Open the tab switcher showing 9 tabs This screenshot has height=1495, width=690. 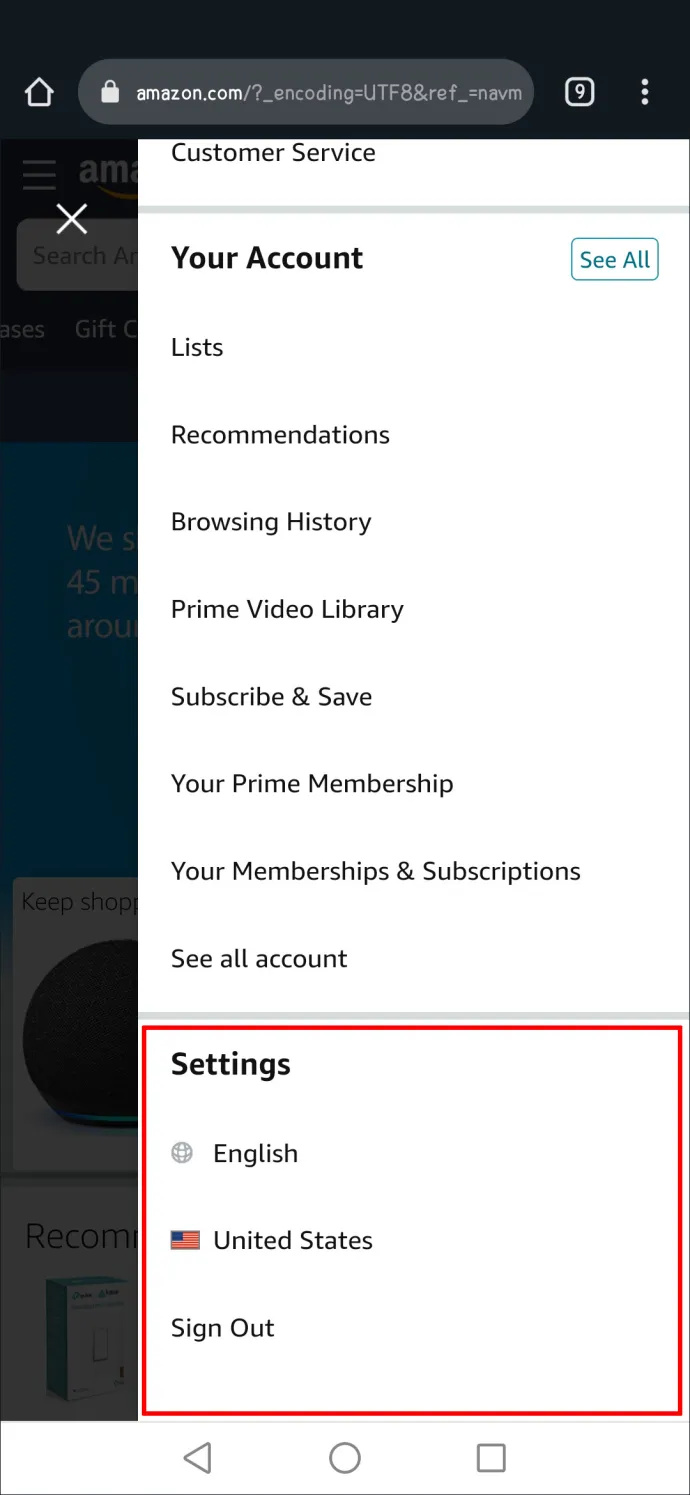pos(579,93)
